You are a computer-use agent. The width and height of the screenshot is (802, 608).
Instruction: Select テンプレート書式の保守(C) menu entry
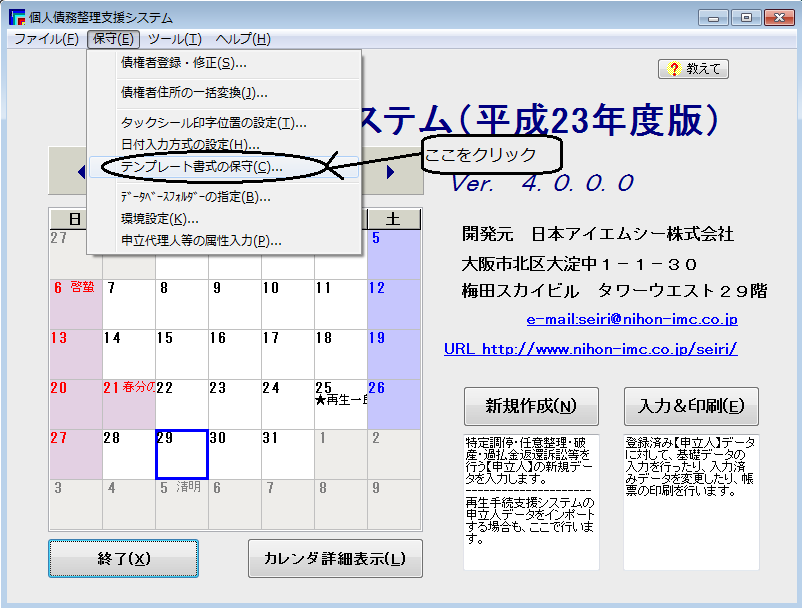(201, 167)
